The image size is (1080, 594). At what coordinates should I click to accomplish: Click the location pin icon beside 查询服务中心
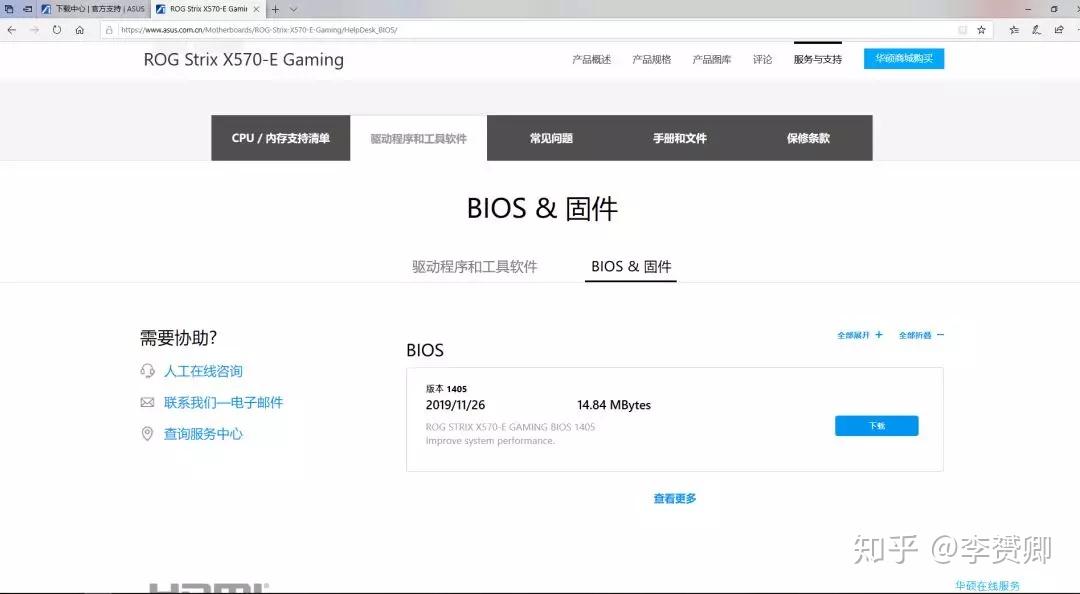[147, 433]
